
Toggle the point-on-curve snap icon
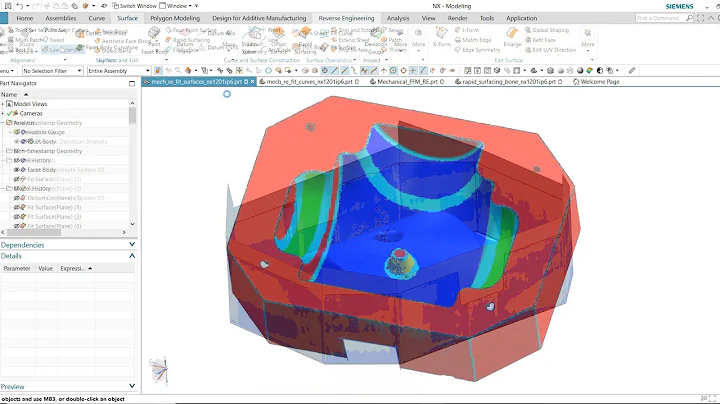tap(422, 71)
